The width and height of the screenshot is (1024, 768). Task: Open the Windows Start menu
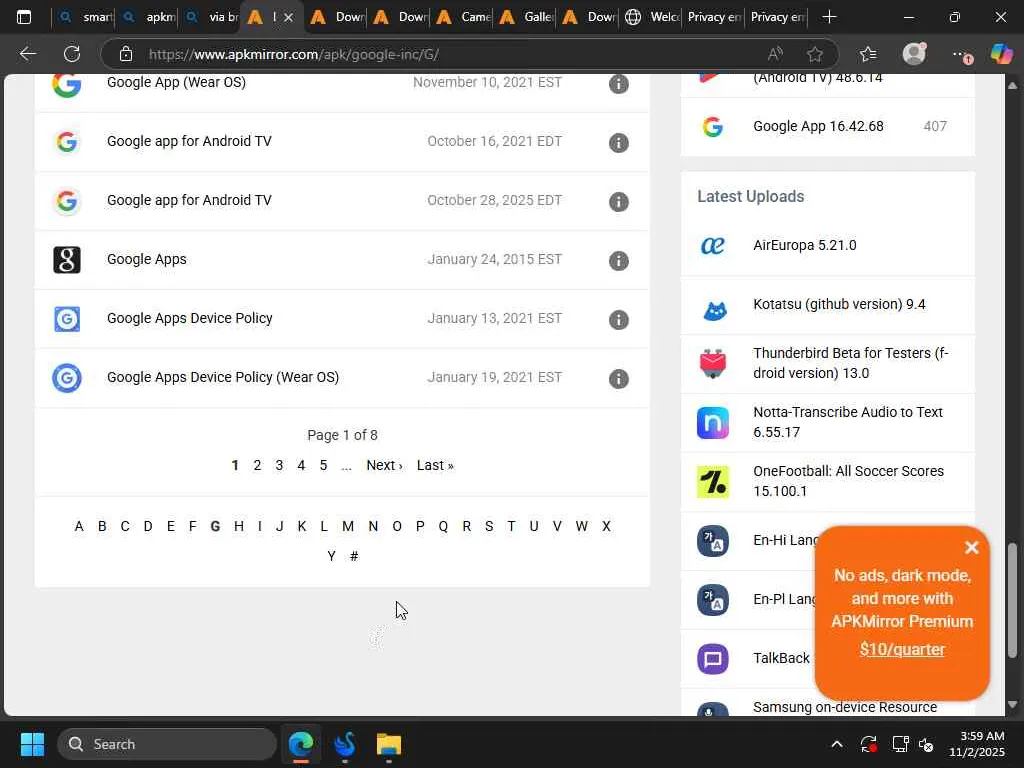[32, 744]
